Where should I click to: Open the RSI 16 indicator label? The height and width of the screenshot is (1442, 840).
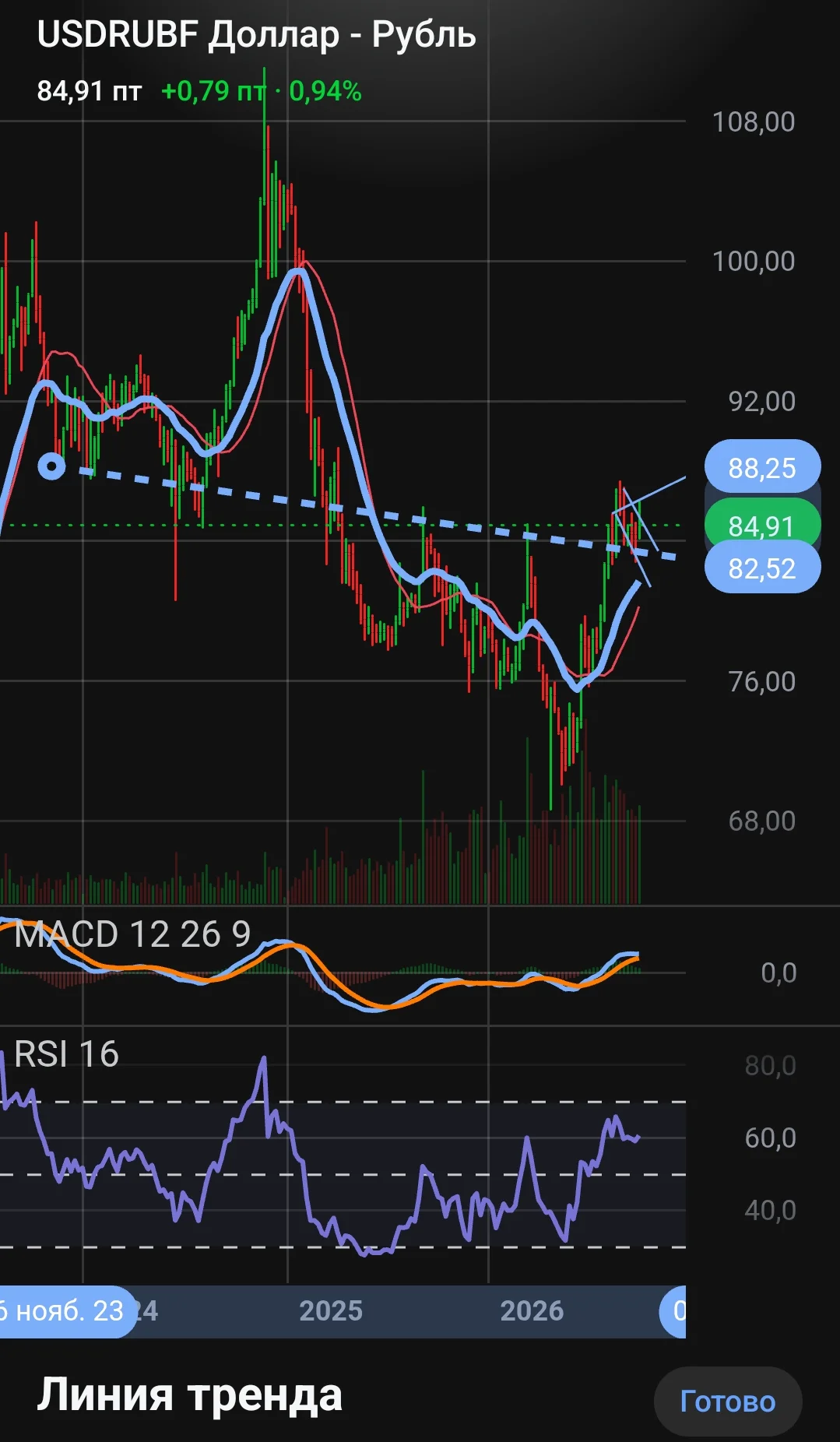coord(66,1054)
